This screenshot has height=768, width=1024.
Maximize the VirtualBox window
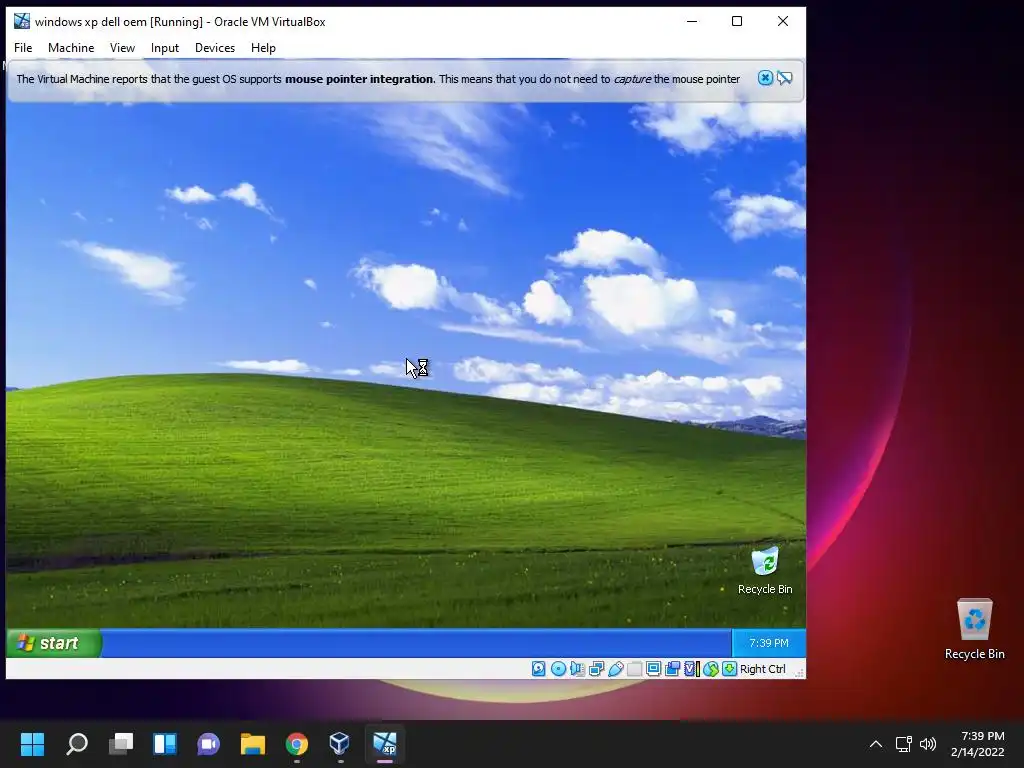(x=737, y=21)
